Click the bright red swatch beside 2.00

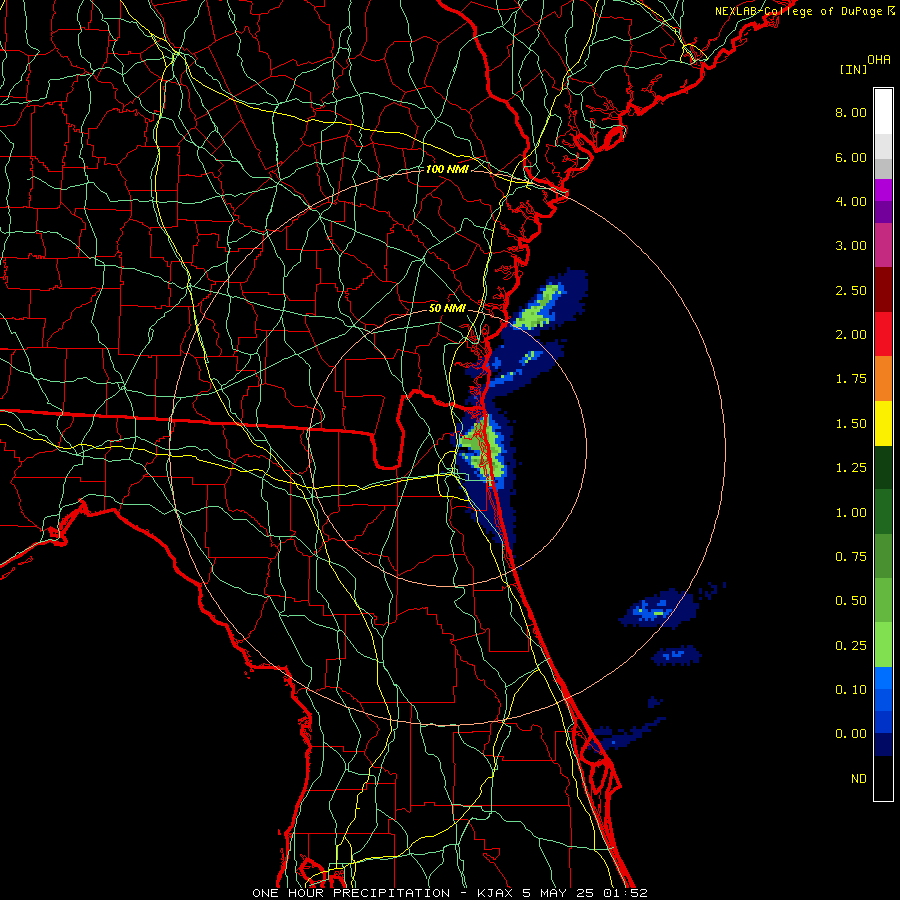(x=883, y=334)
